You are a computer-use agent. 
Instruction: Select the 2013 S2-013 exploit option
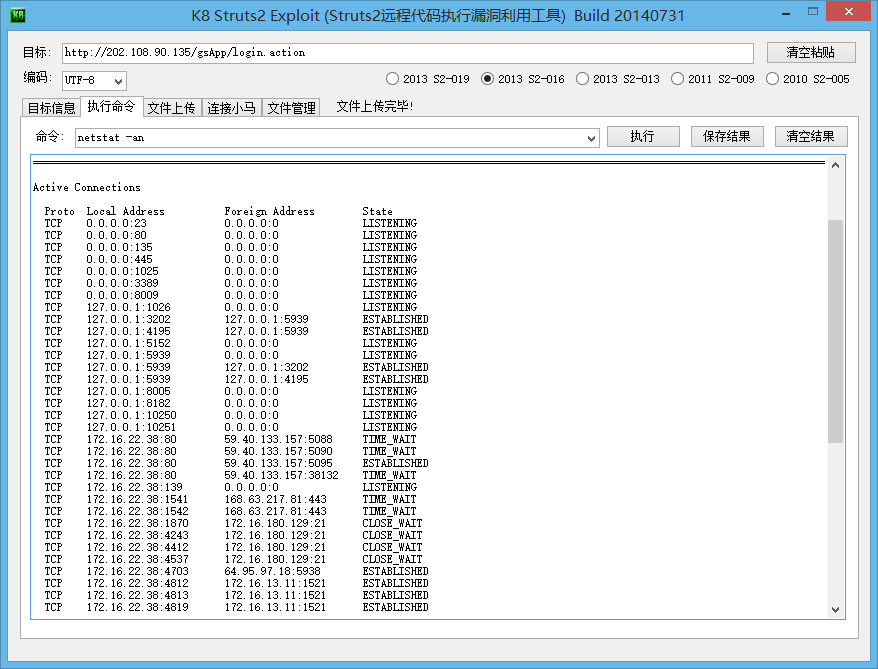pyautogui.click(x=618, y=79)
